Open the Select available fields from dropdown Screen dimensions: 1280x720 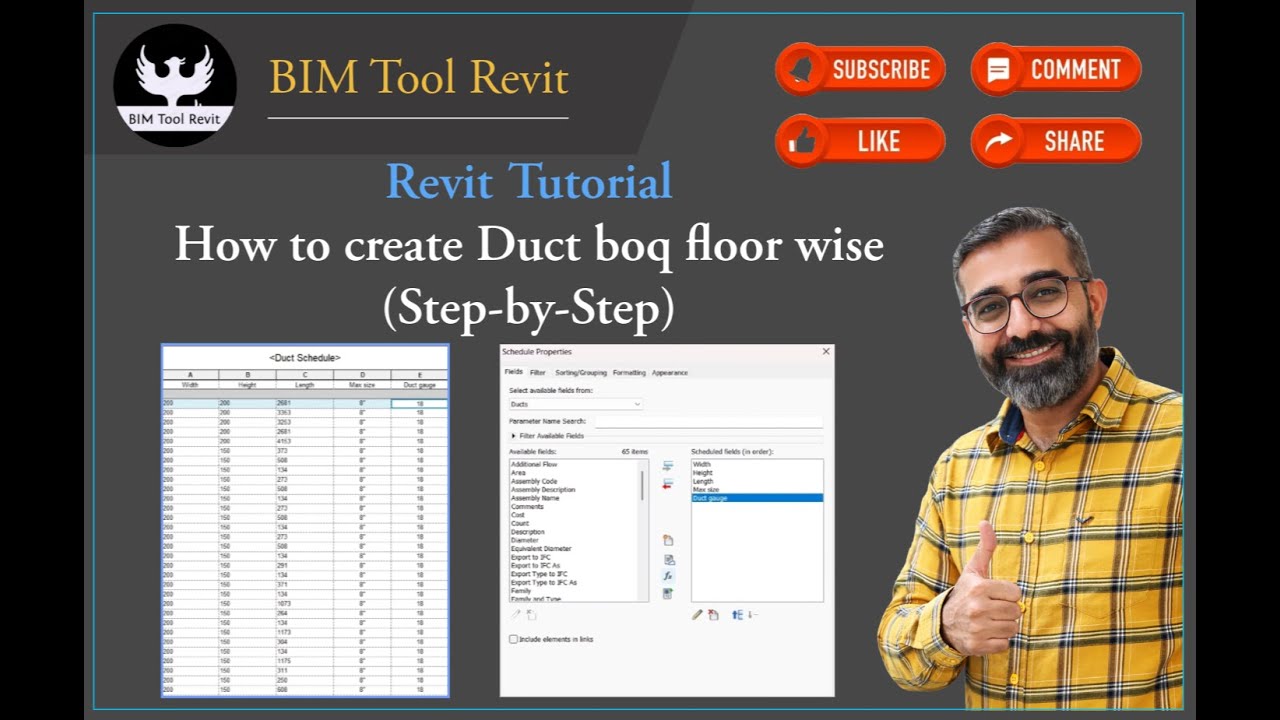(x=575, y=404)
